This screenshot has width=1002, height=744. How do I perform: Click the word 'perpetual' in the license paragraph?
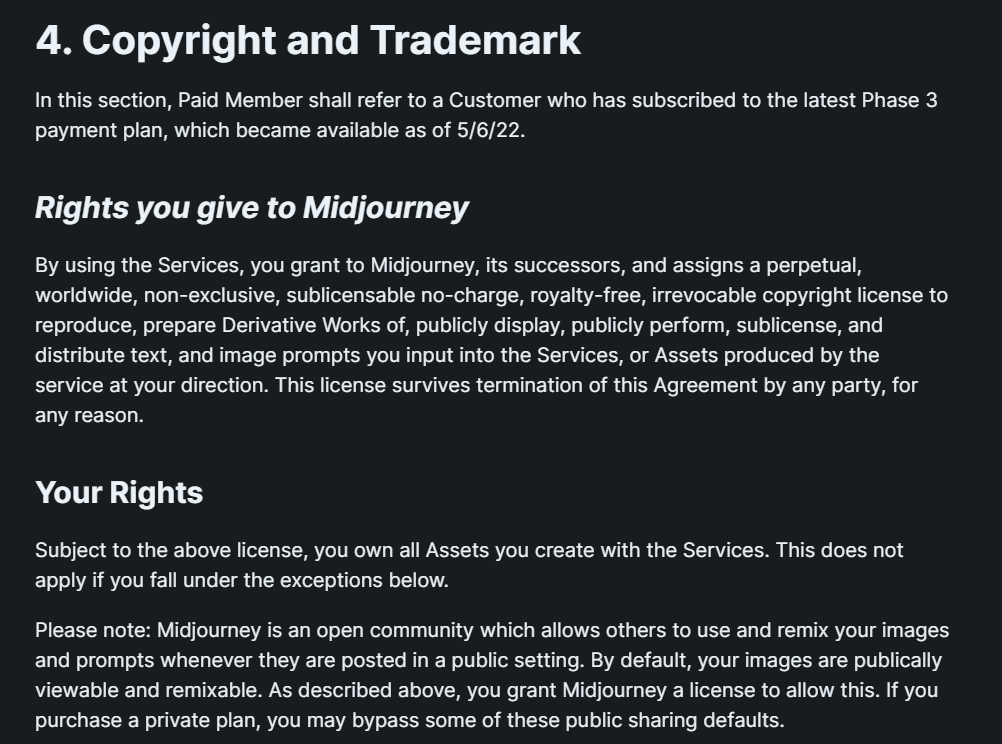pos(812,266)
